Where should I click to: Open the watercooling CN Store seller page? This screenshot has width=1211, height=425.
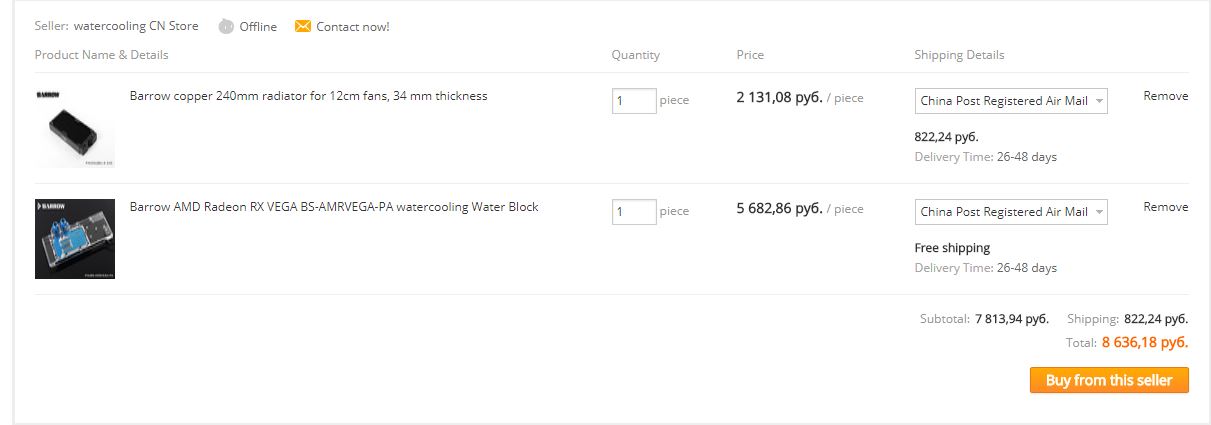tap(136, 26)
